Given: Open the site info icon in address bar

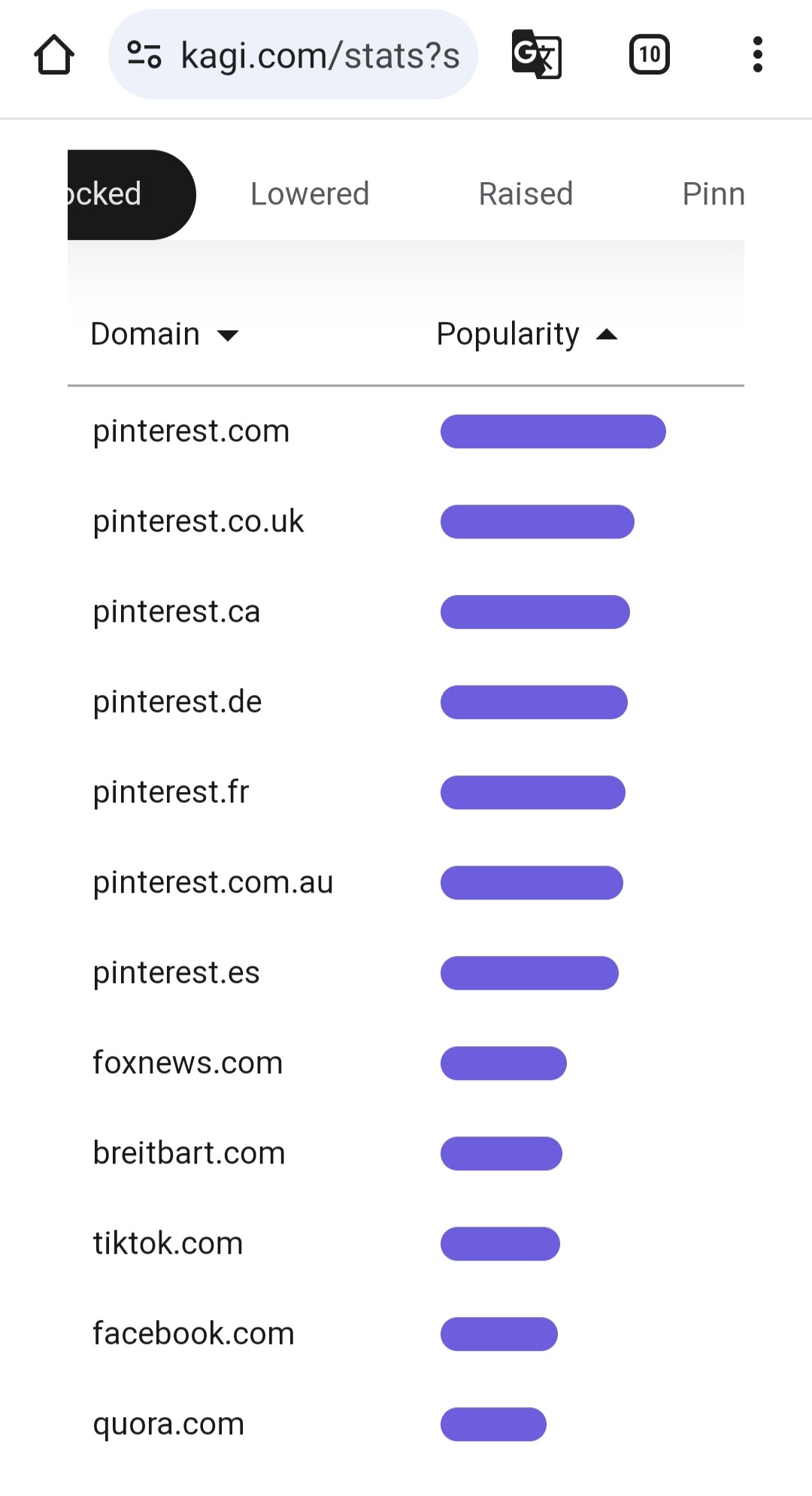Looking at the screenshot, I should [144, 55].
